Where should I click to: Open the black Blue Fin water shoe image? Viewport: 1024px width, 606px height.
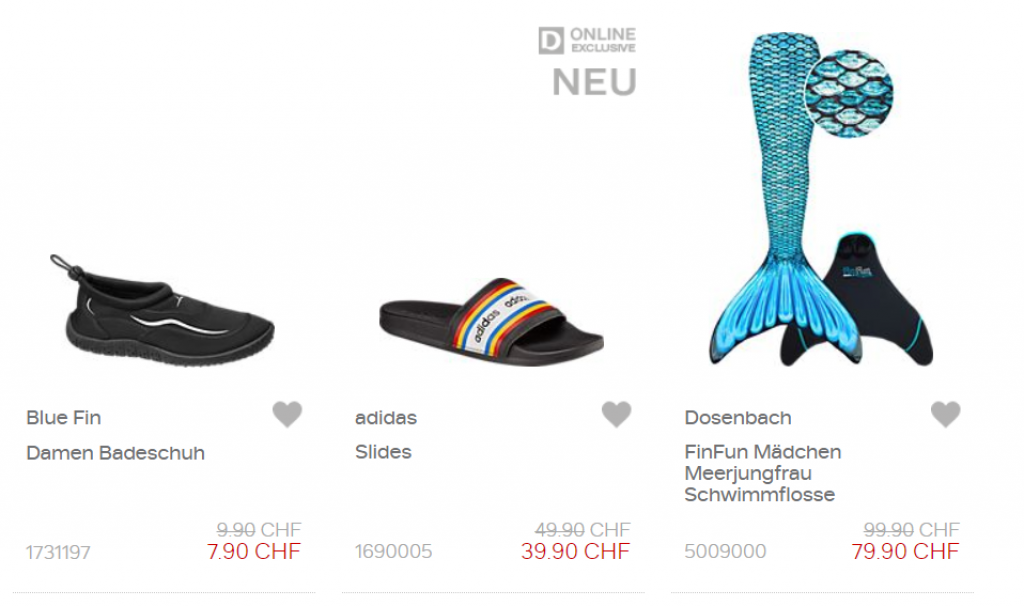coord(162,310)
